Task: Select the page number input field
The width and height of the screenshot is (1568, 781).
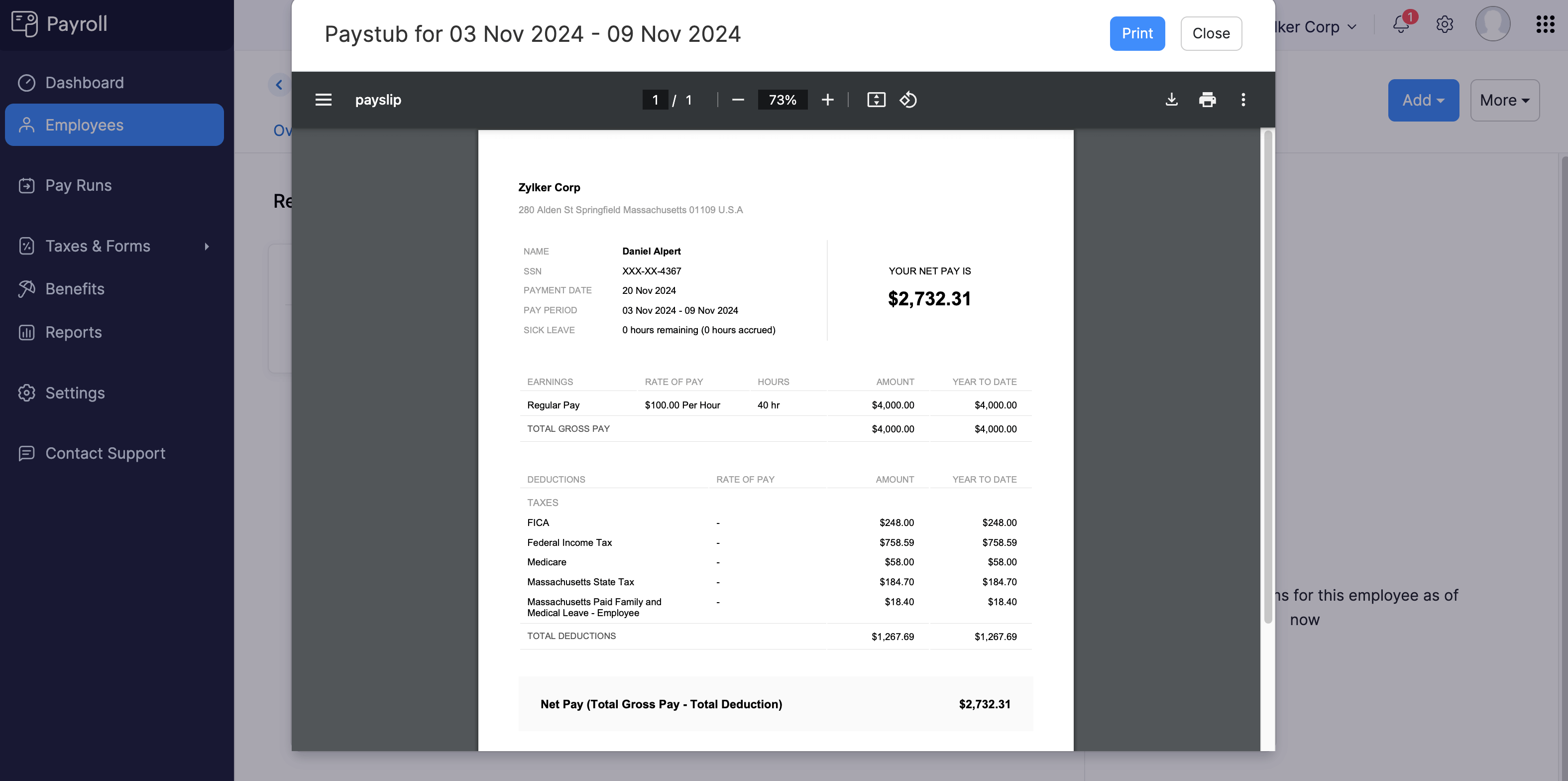Action: [655, 99]
